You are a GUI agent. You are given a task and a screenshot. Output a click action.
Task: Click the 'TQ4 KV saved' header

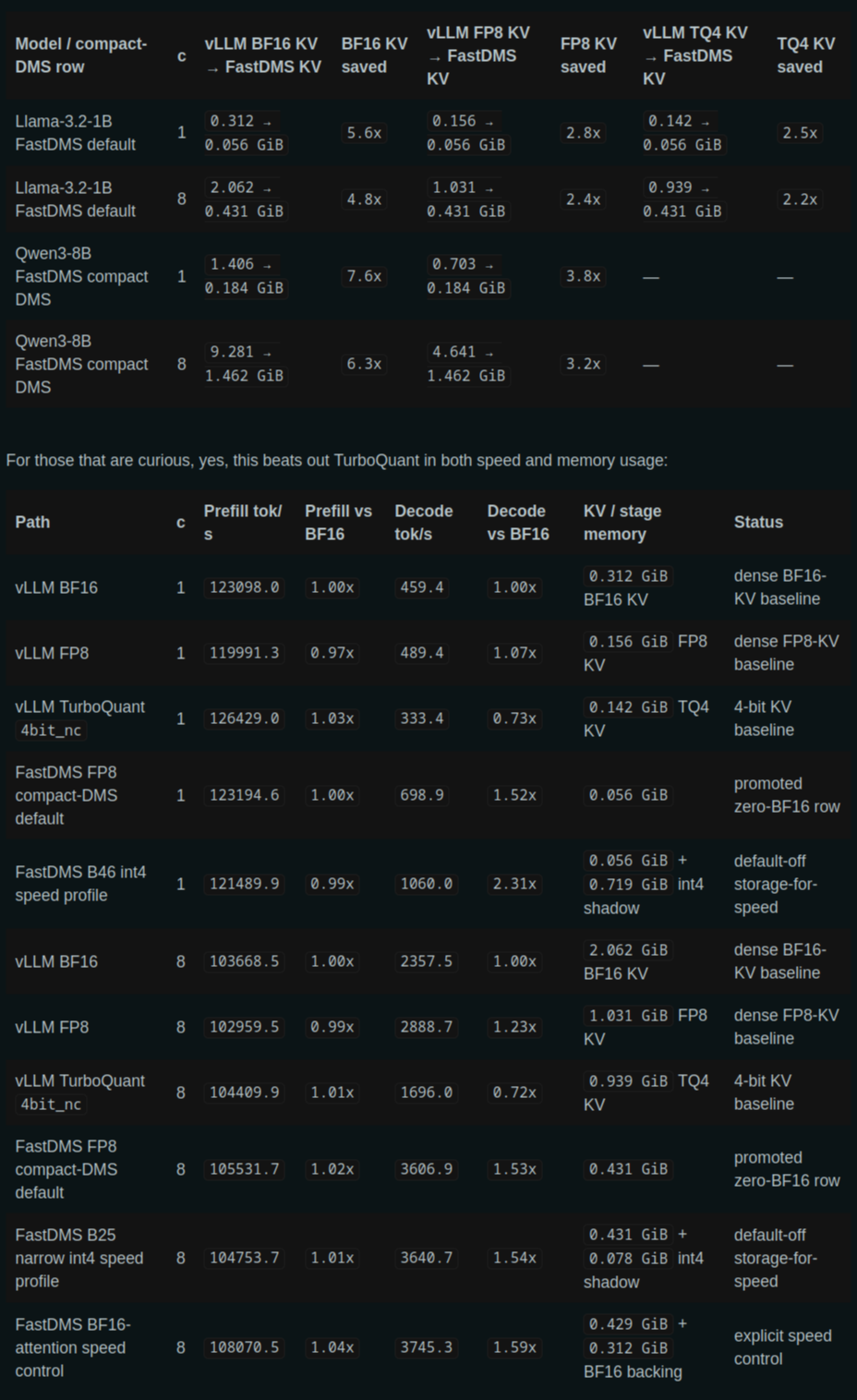[x=805, y=55]
